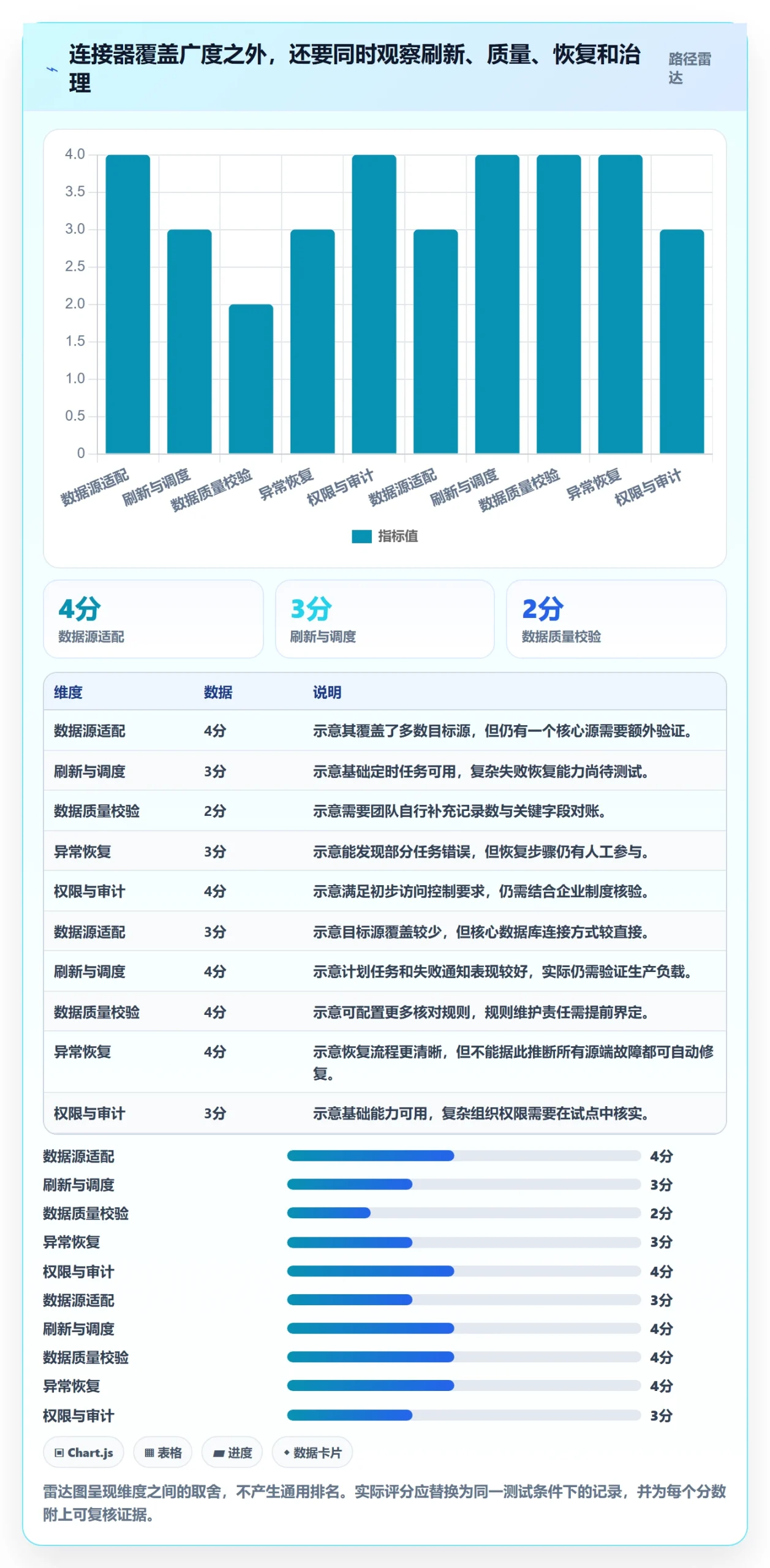Click the 数据源适配 progress bar showing 4分
The width and height of the screenshot is (770, 1568).
point(464,1156)
